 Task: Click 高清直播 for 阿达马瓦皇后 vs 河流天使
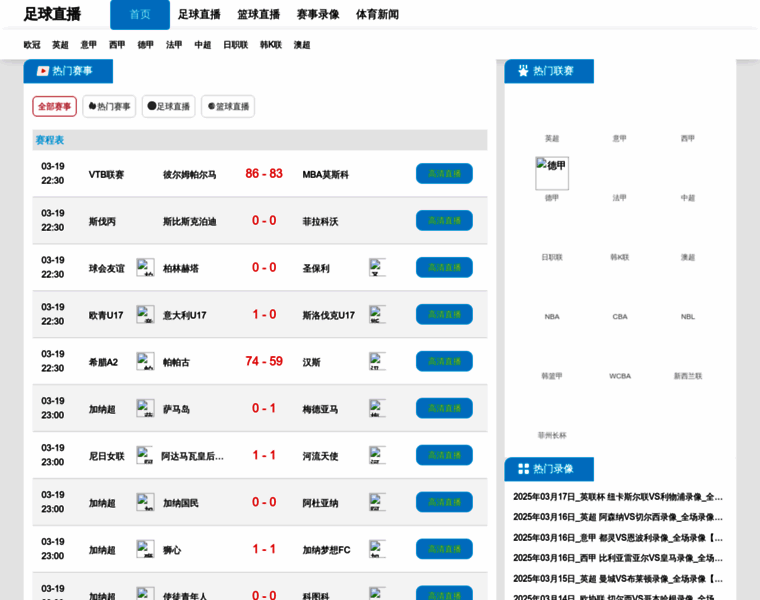[x=444, y=455]
